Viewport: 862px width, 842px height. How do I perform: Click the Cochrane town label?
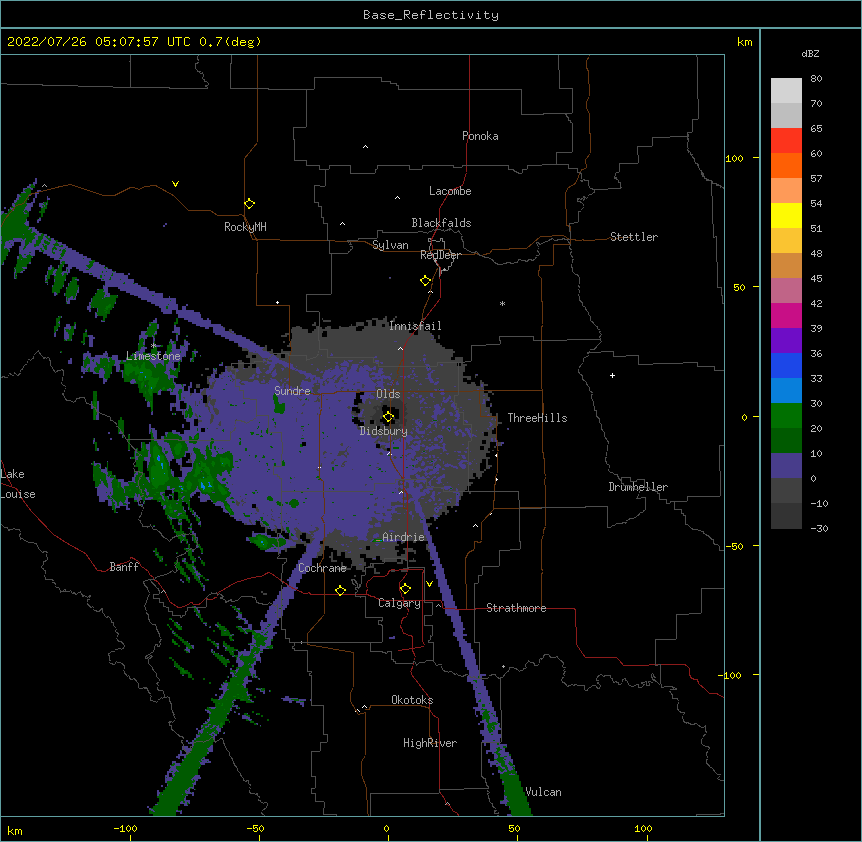[322, 568]
